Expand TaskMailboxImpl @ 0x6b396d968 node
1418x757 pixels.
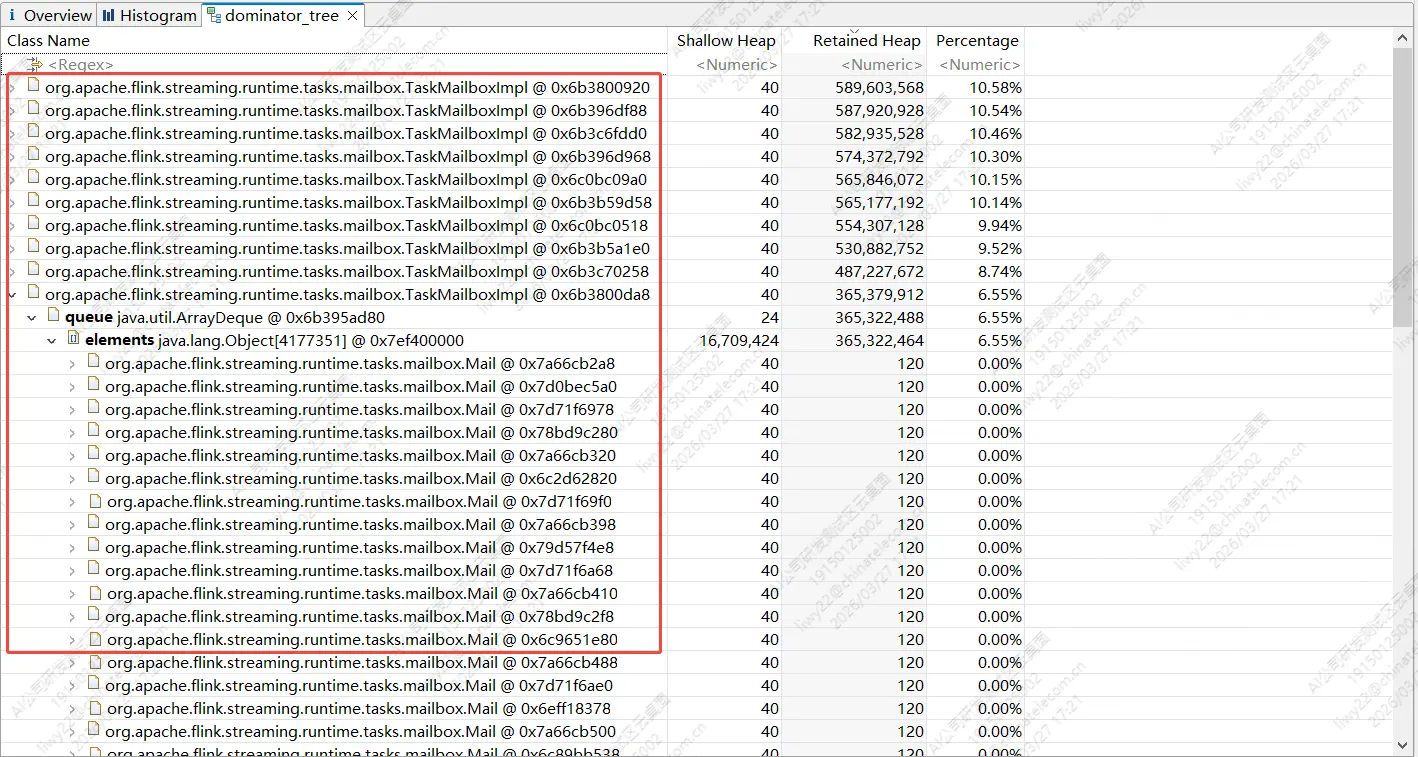coord(12,156)
